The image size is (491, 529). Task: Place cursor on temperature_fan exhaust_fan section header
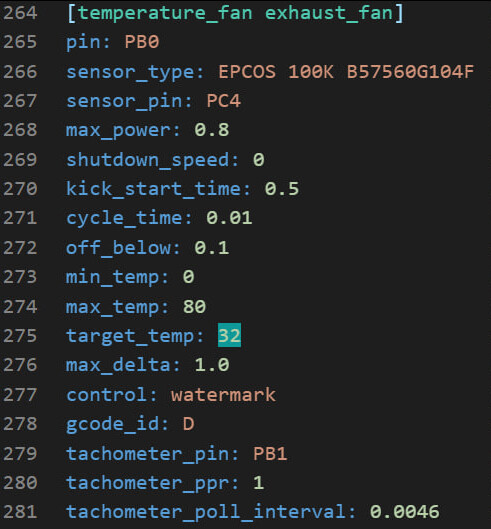235,13
